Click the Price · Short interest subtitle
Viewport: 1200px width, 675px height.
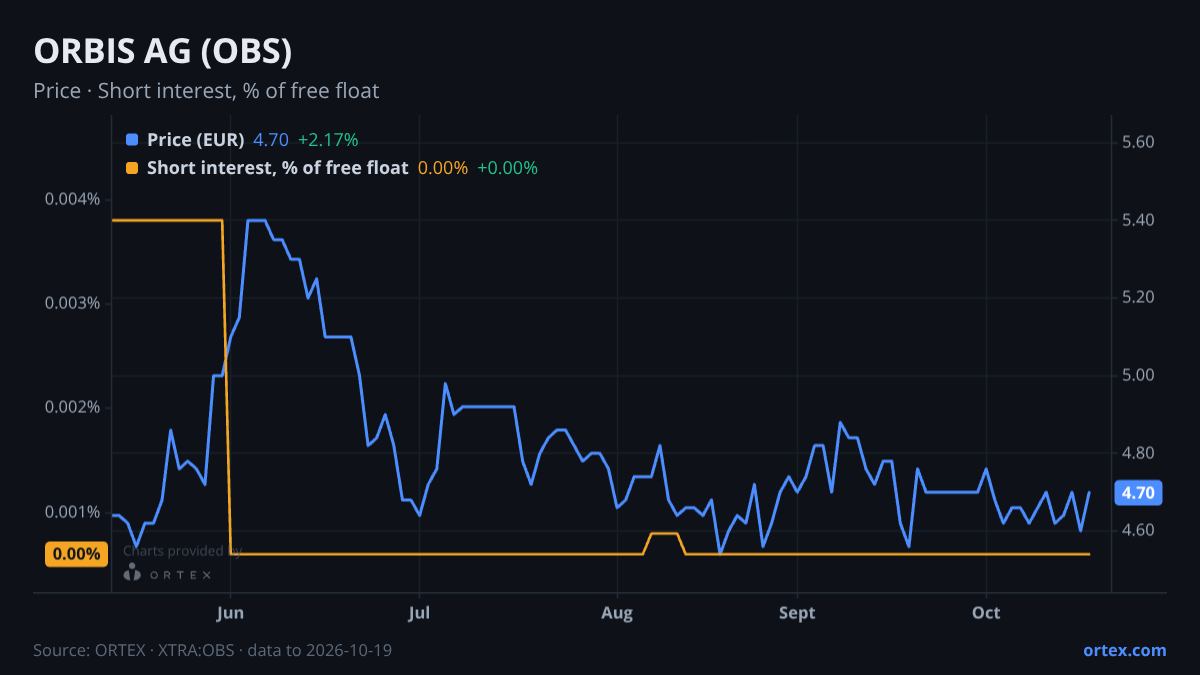(x=206, y=91)
